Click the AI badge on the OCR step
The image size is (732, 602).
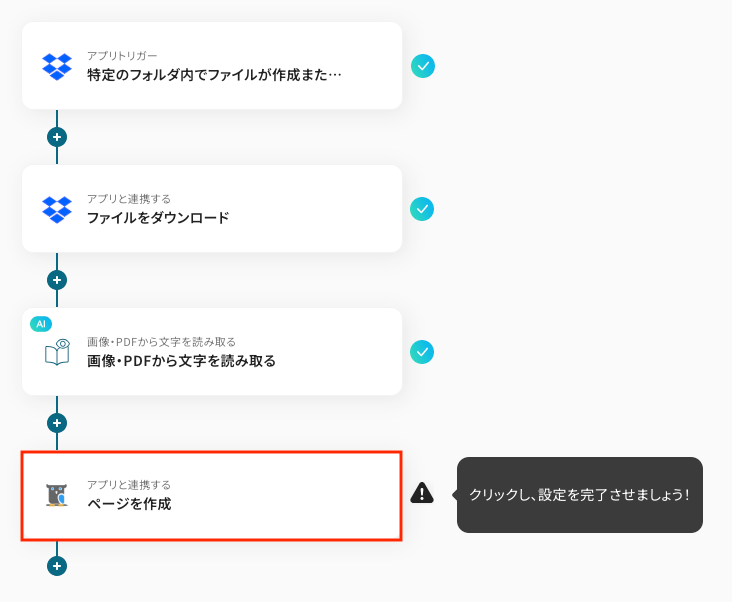[41, 324]
